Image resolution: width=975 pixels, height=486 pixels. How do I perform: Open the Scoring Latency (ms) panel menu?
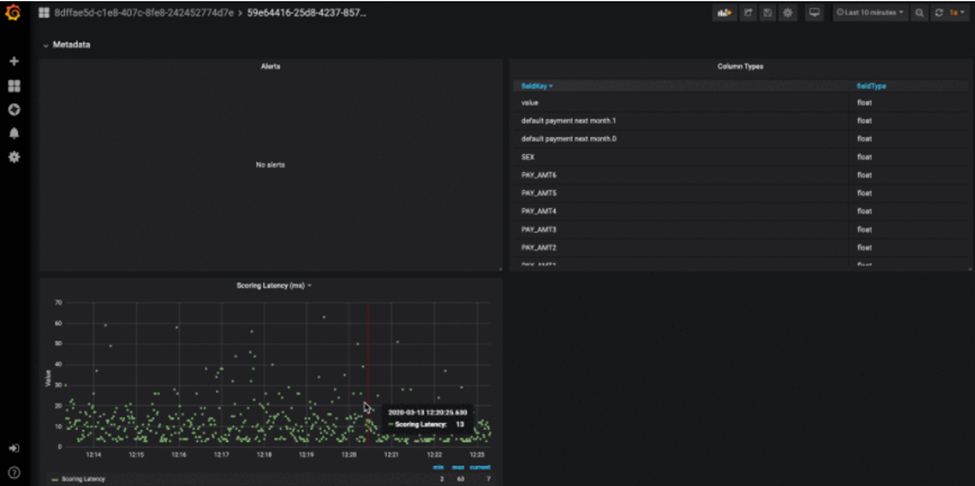coord(273,285)
